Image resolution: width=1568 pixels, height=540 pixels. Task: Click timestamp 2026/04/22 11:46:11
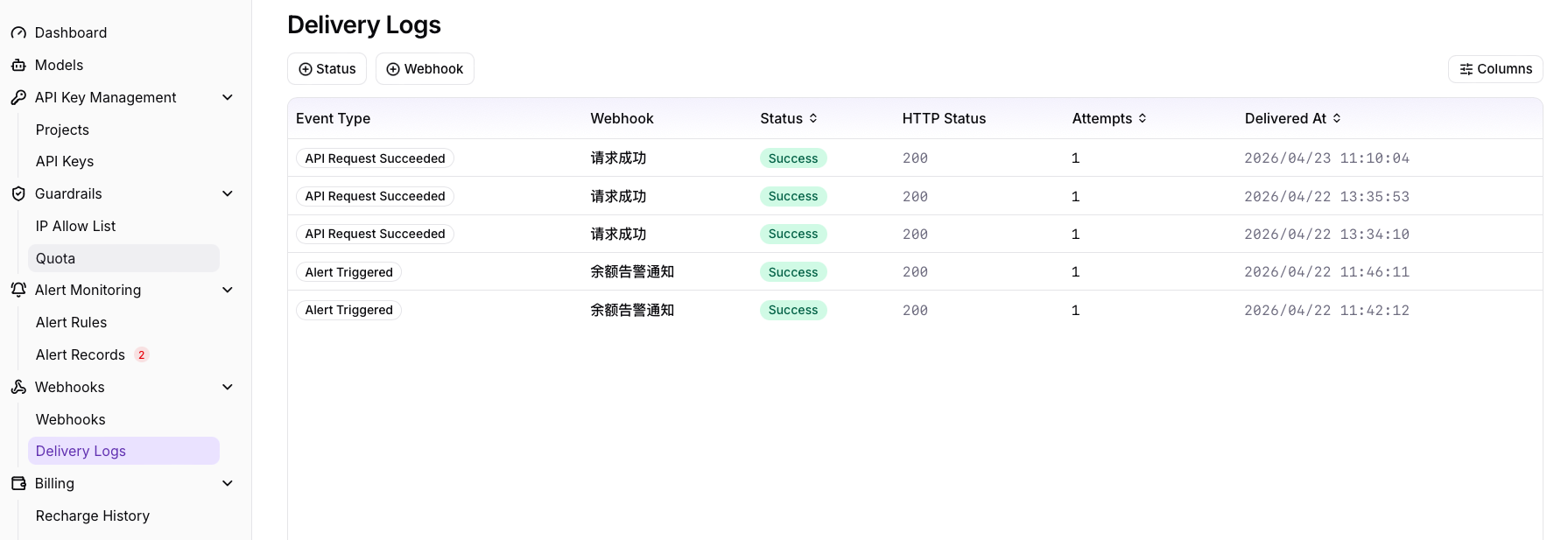click(1326, 272)
